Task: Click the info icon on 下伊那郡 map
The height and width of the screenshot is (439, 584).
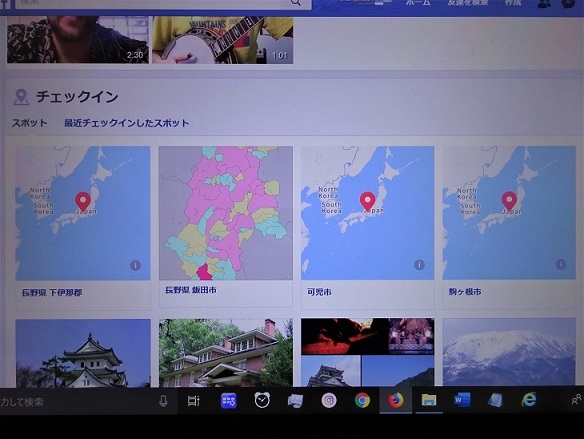Action: click(x=135, y=265)
